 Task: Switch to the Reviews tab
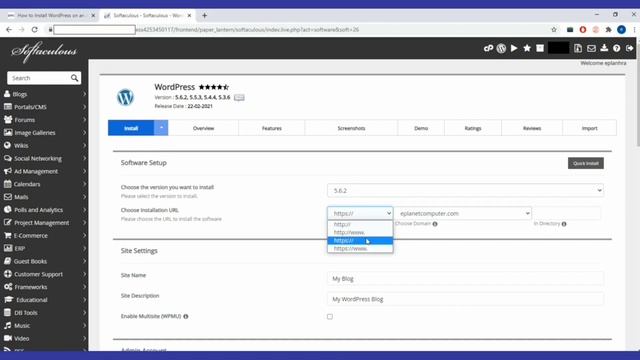point(532,128)
